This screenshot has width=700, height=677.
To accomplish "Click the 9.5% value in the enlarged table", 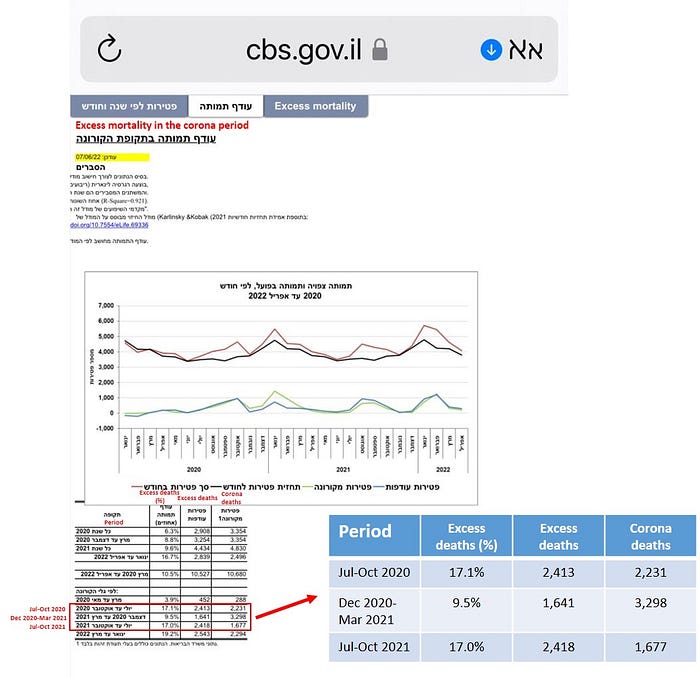I will pos(467,602).
